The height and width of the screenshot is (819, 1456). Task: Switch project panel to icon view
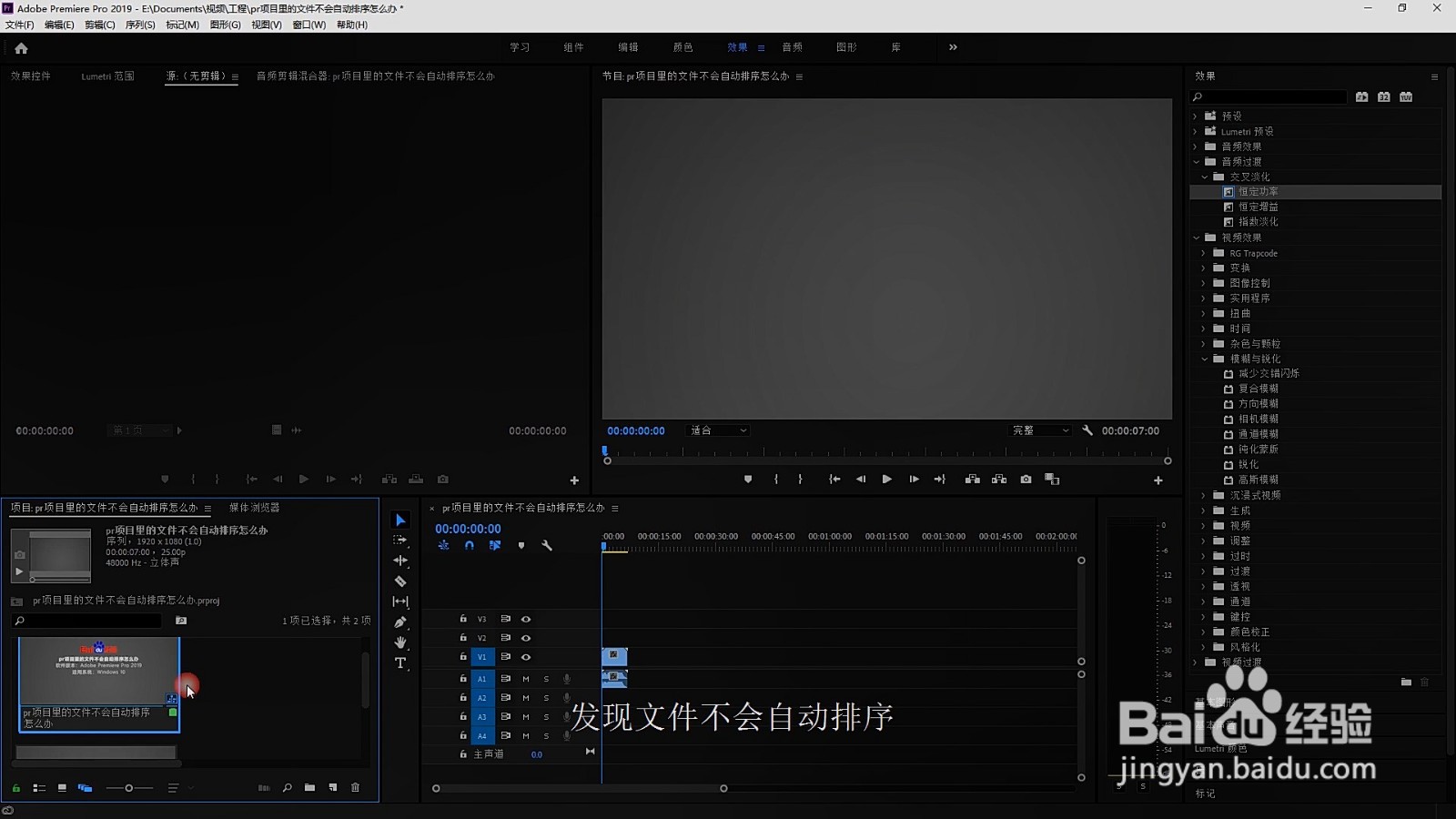pyautogui.click(x=62, y=788)
